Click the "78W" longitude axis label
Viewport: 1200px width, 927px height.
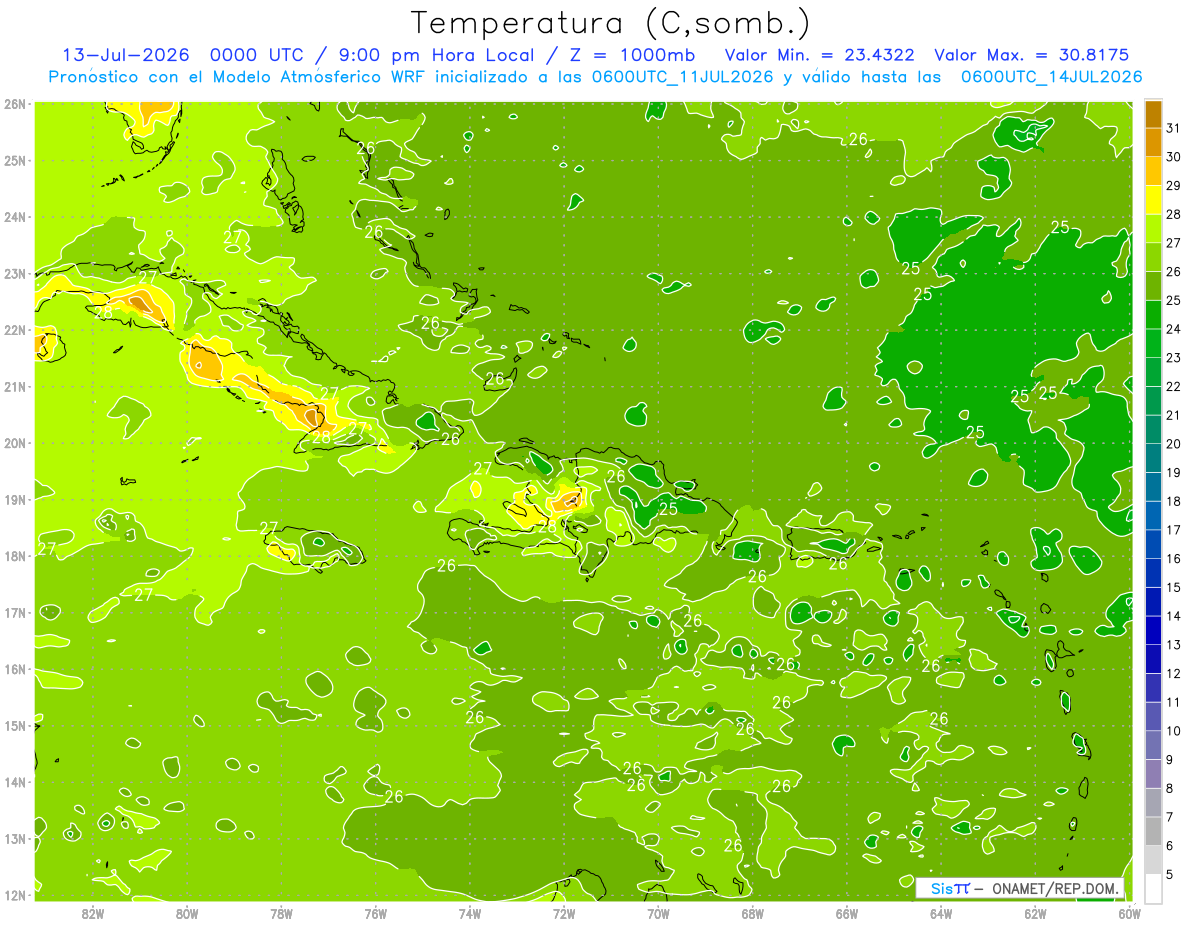pyautogui.click(x=281, y=913)
